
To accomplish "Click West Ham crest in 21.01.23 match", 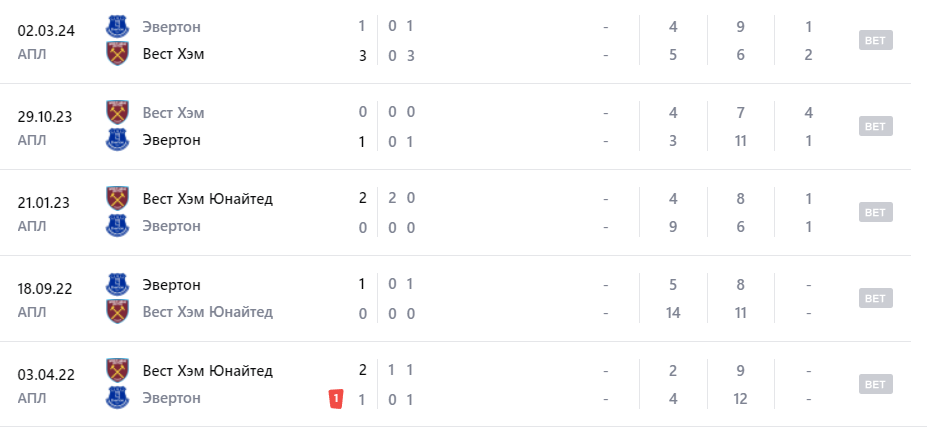I will tap(118, 198).
